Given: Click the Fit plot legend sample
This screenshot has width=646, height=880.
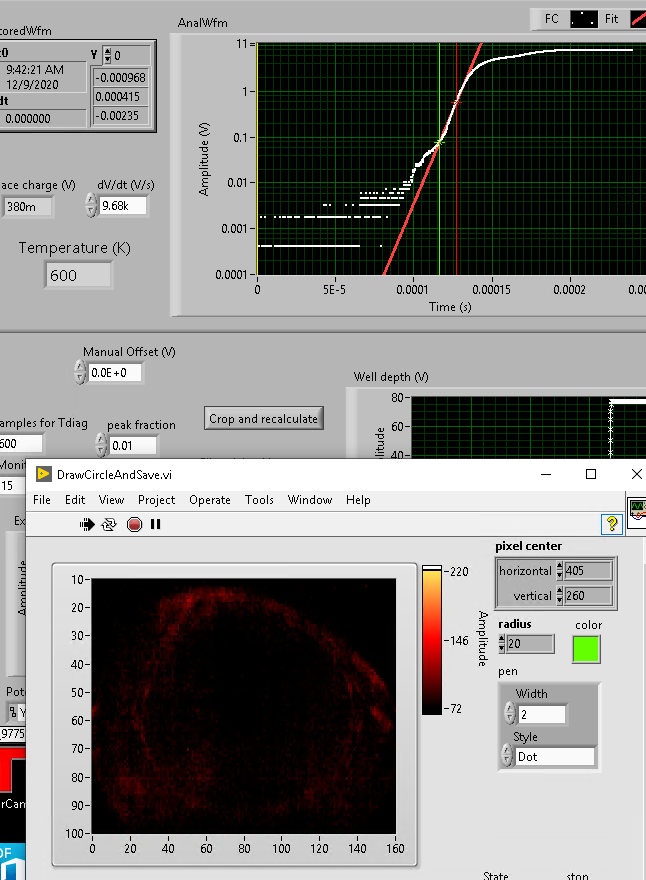Looking at the screenshot, I should point(638,18).
